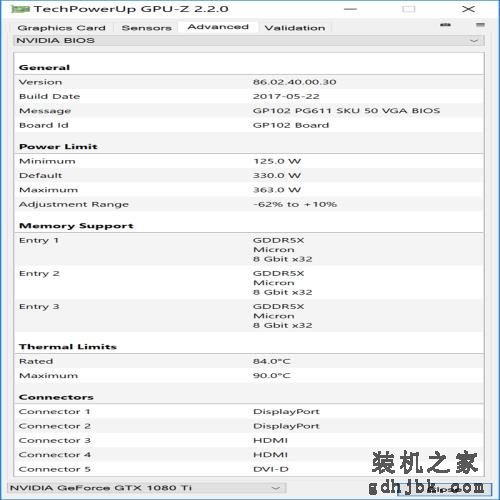500x500 pixels.
Task: Minimize the GPU-Z window
Action: [350, 9]
